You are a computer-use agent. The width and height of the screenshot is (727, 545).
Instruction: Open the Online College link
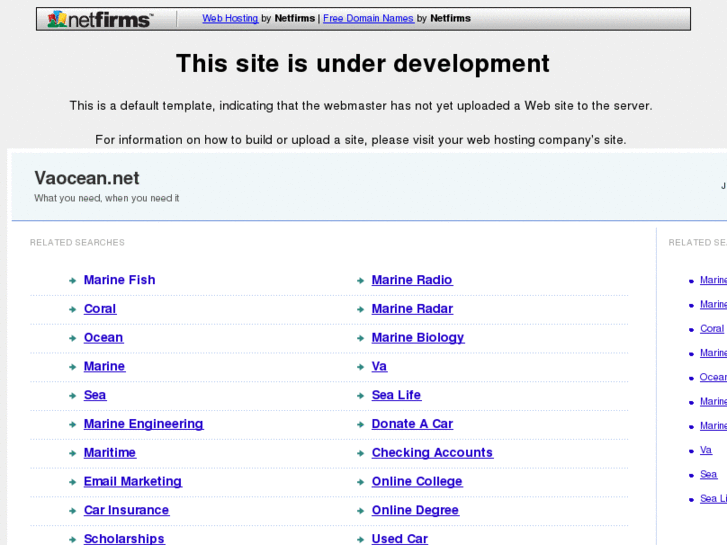point(417,481)
